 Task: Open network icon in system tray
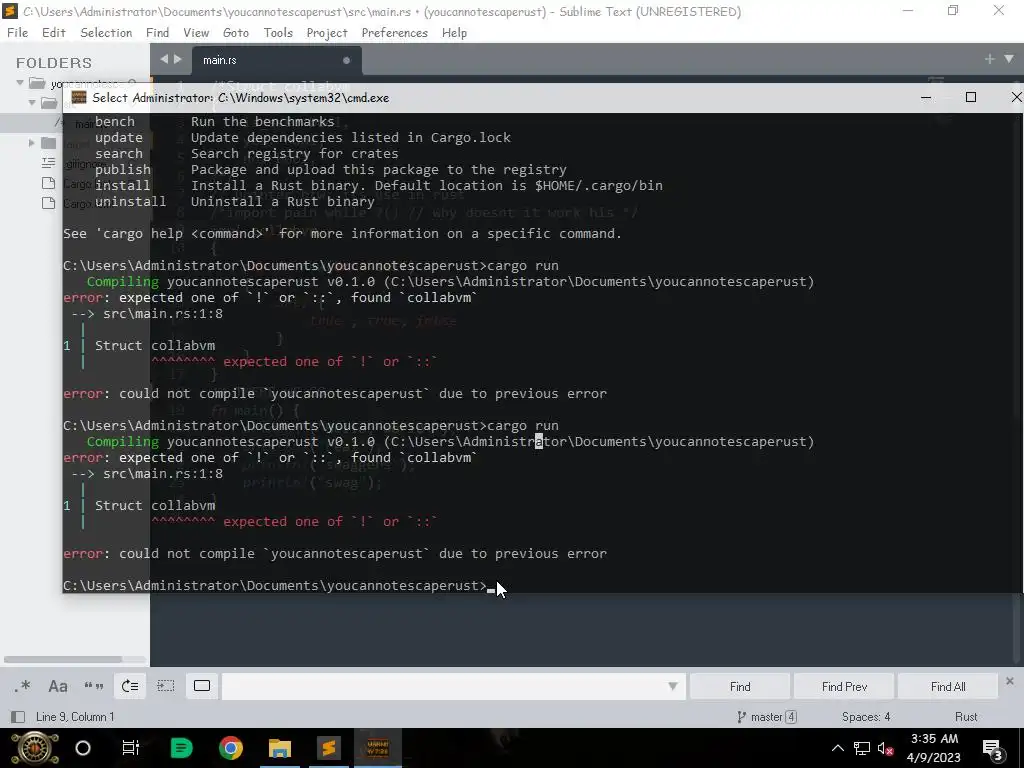862,749
